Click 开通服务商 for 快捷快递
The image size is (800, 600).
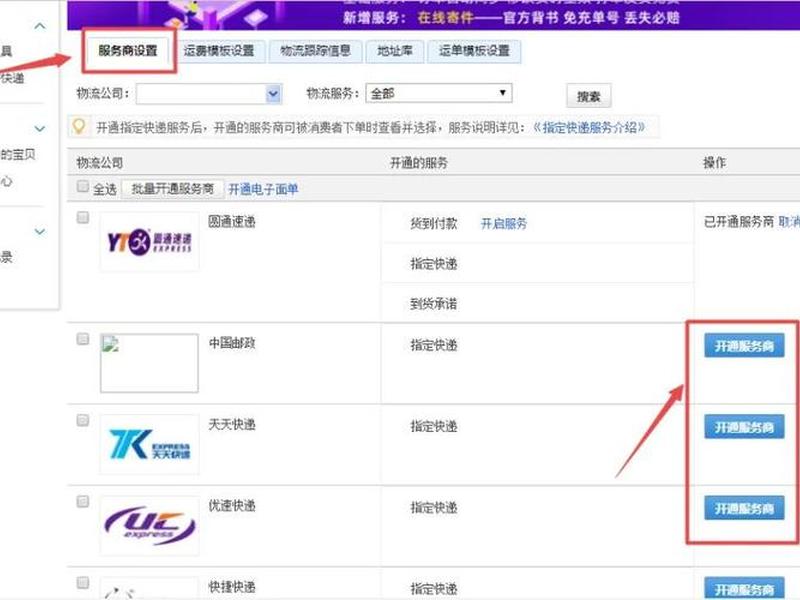point(744,588)
